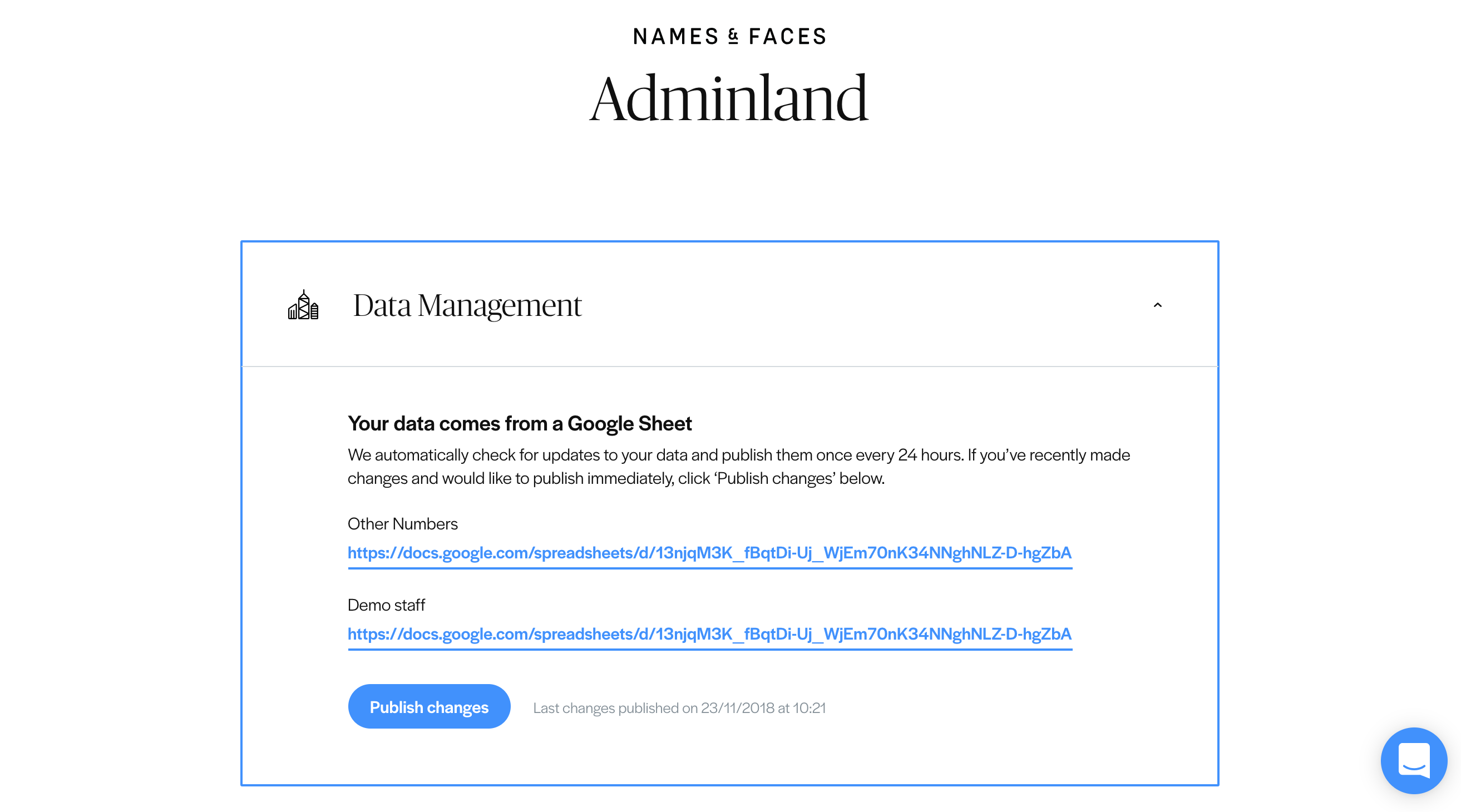Click the word NAMES in the logo
This screenshot has height=812, width=1461.
(675, 36)
